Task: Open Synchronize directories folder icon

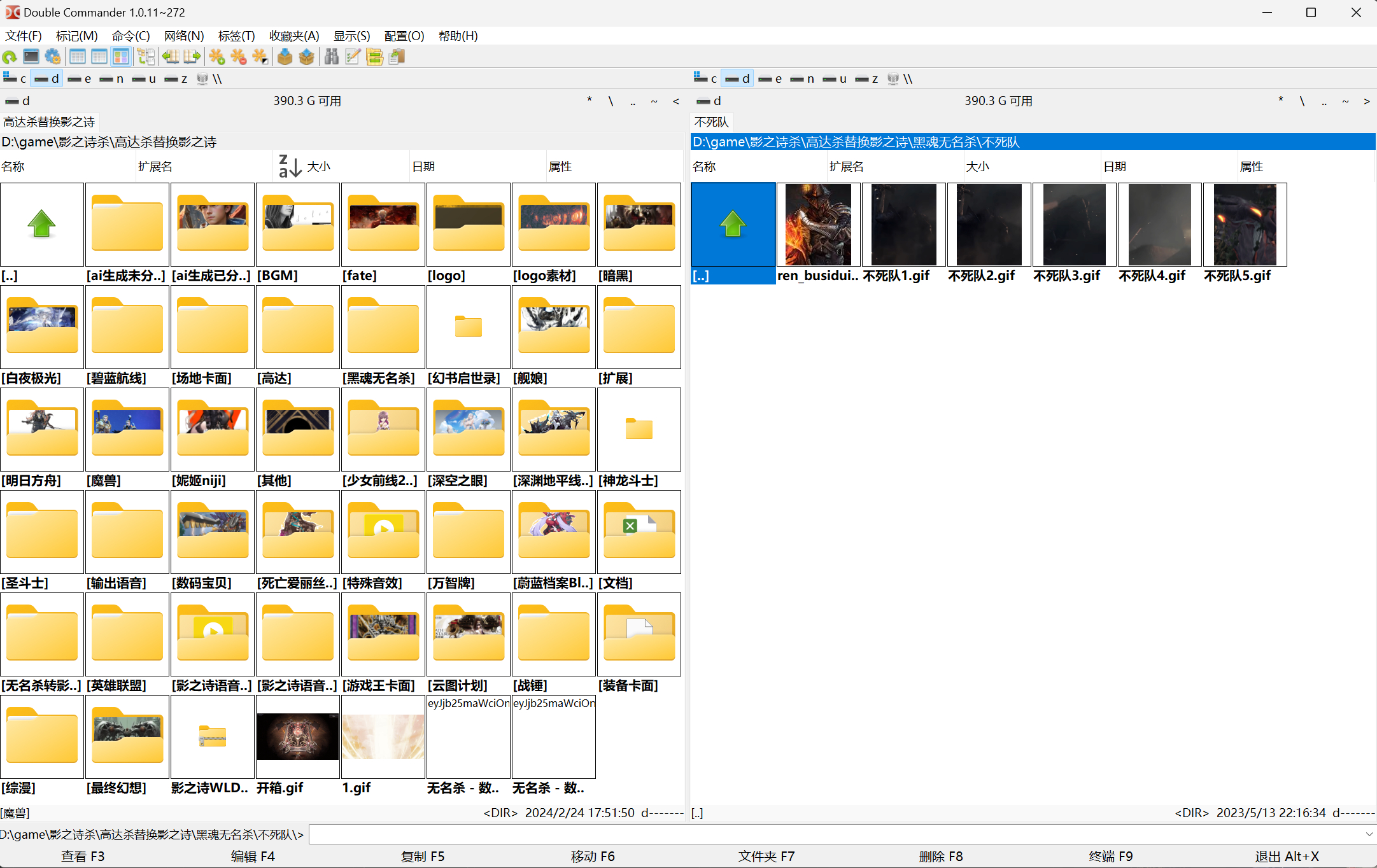Action: [x=375, y=57]
